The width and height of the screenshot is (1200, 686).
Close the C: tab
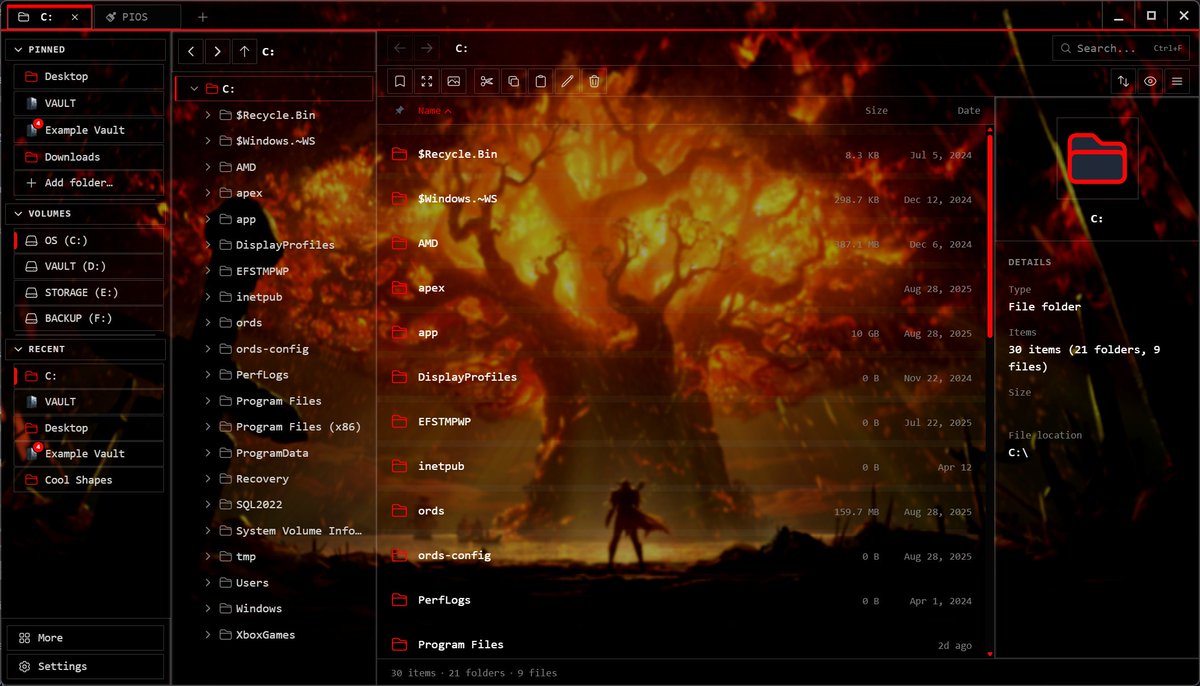pos(75,17)
